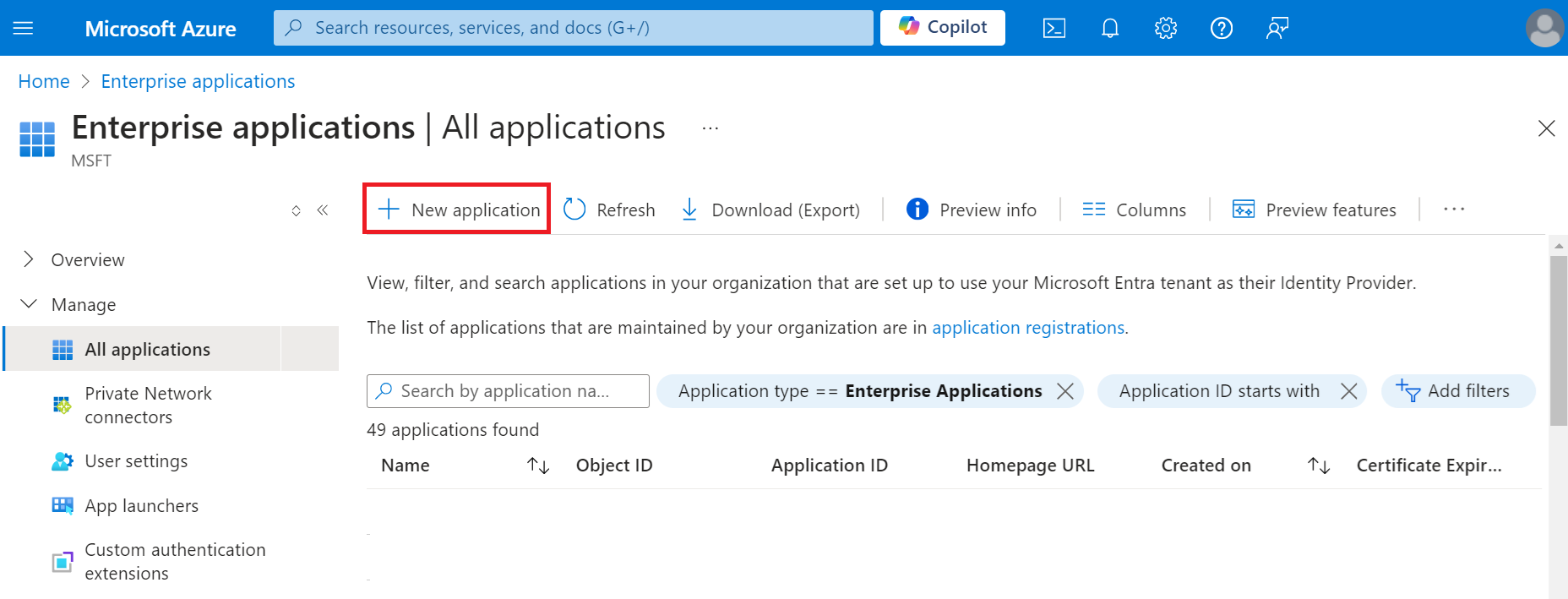Click the vertical scrollbar thumb
The width and height of the screenshot is (1568, 599).
pos(1559,340)
